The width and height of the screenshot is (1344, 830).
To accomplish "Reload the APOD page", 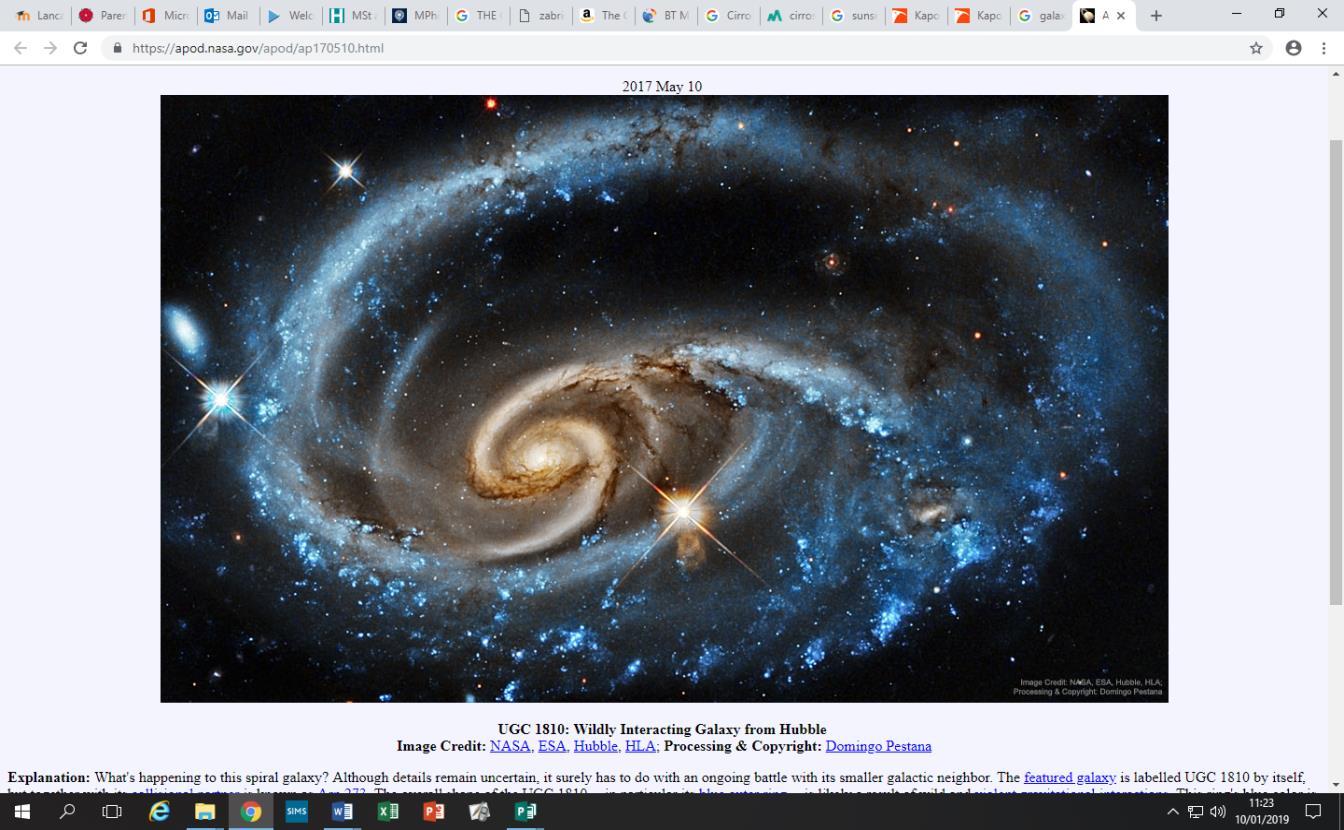I will (80, 48).
